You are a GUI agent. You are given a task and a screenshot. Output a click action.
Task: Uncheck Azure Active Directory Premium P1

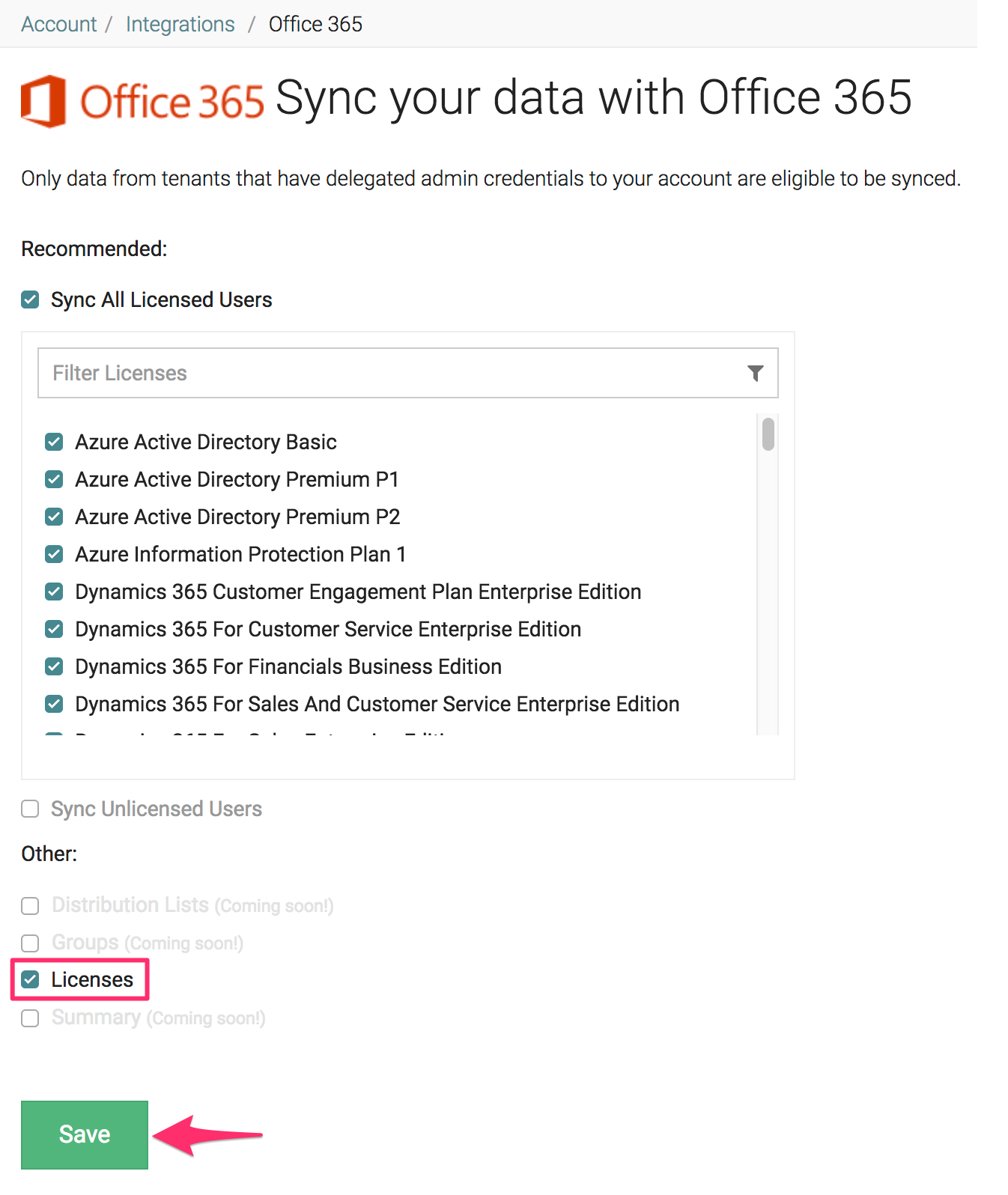click(54, 479)
